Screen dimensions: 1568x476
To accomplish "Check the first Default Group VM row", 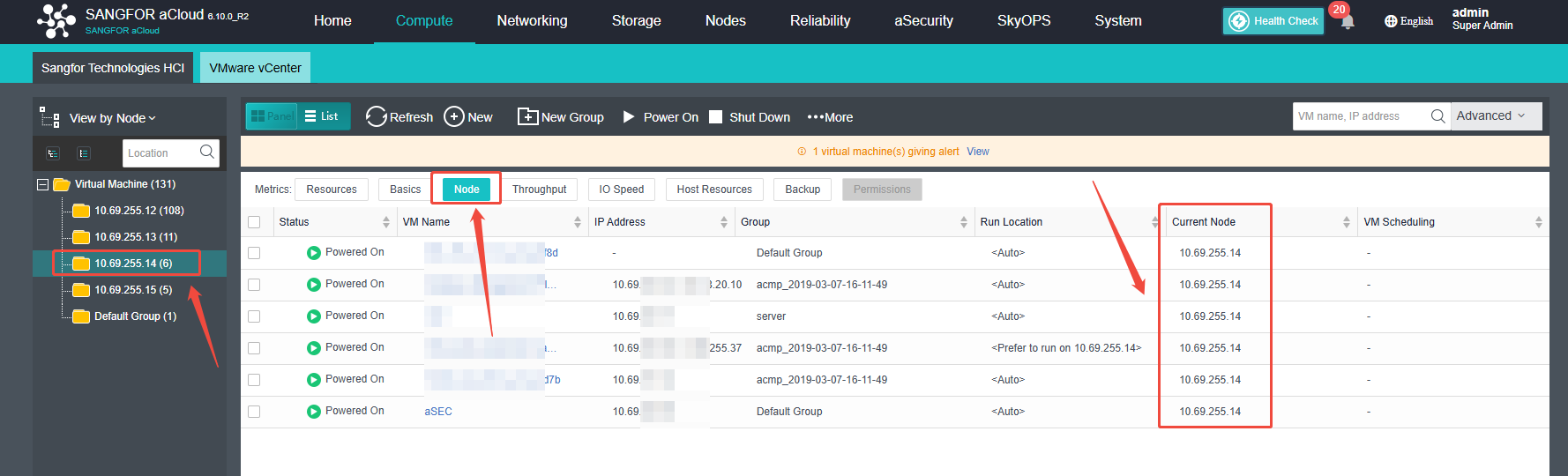I will pyautogui.click(x=254, y=253).
